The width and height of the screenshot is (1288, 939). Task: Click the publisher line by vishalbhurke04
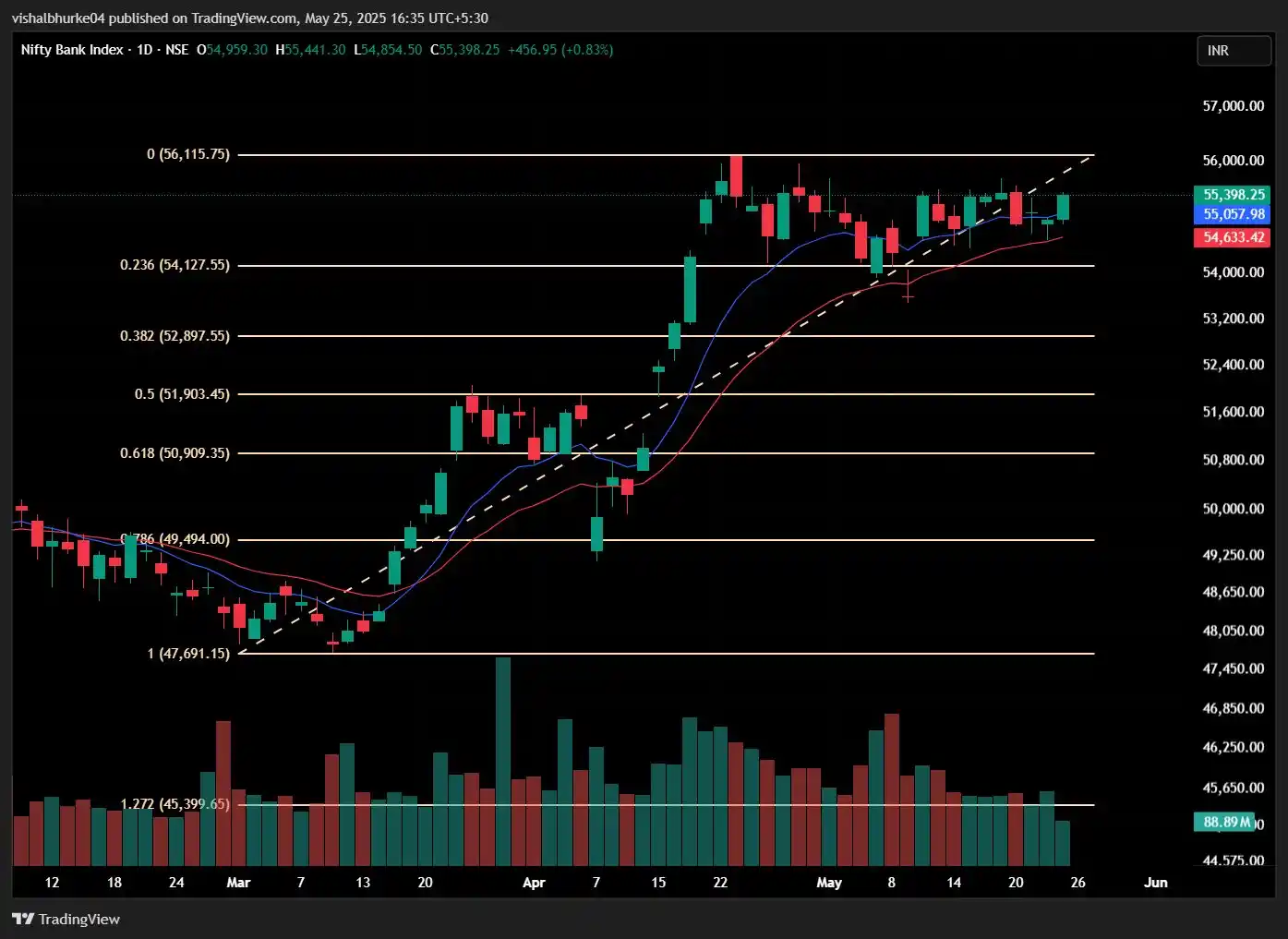coord(249,18)
